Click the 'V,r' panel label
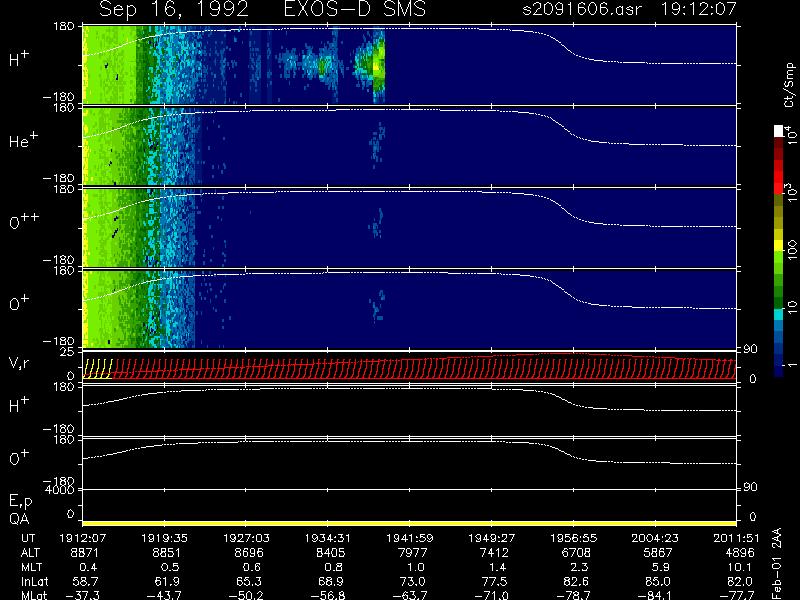Screen dimensions: 800x600 tap(19, 363)
